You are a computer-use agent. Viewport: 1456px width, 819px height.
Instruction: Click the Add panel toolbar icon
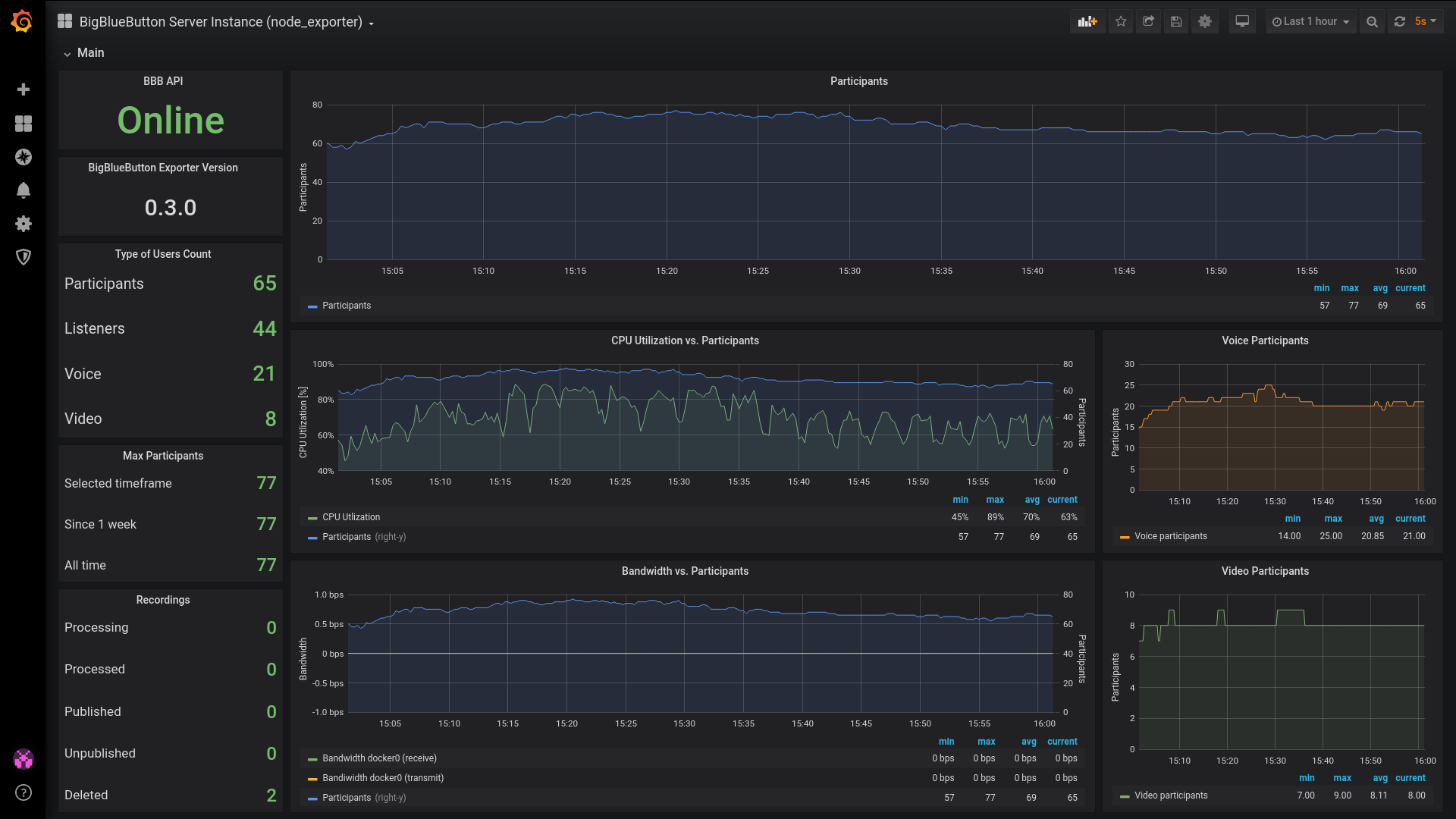tap(1087, 21)
